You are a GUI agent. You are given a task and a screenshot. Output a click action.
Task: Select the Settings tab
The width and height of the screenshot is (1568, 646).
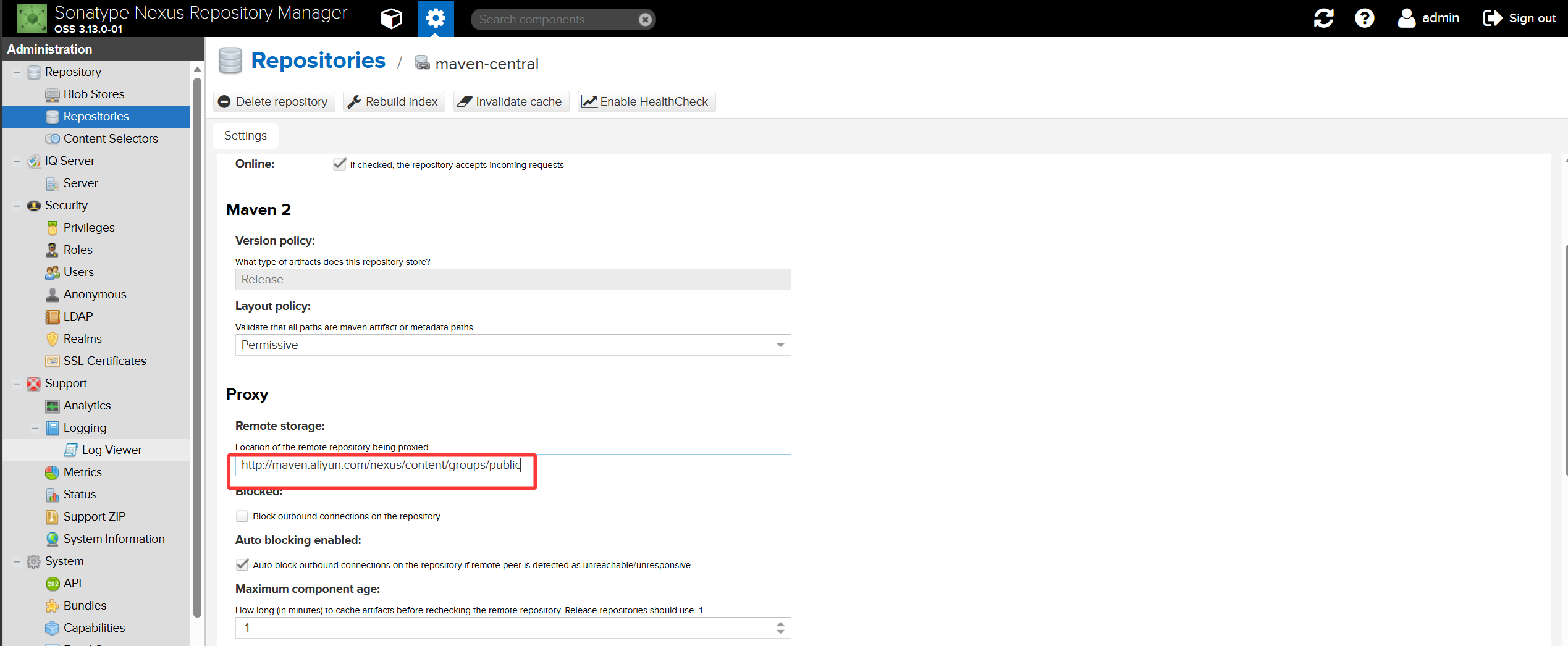click(x=245, y=136)
